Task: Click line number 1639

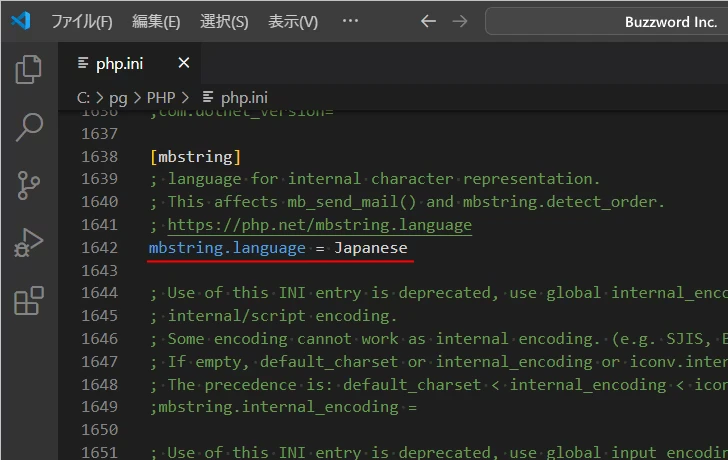Action: click(x=99, y=179)
